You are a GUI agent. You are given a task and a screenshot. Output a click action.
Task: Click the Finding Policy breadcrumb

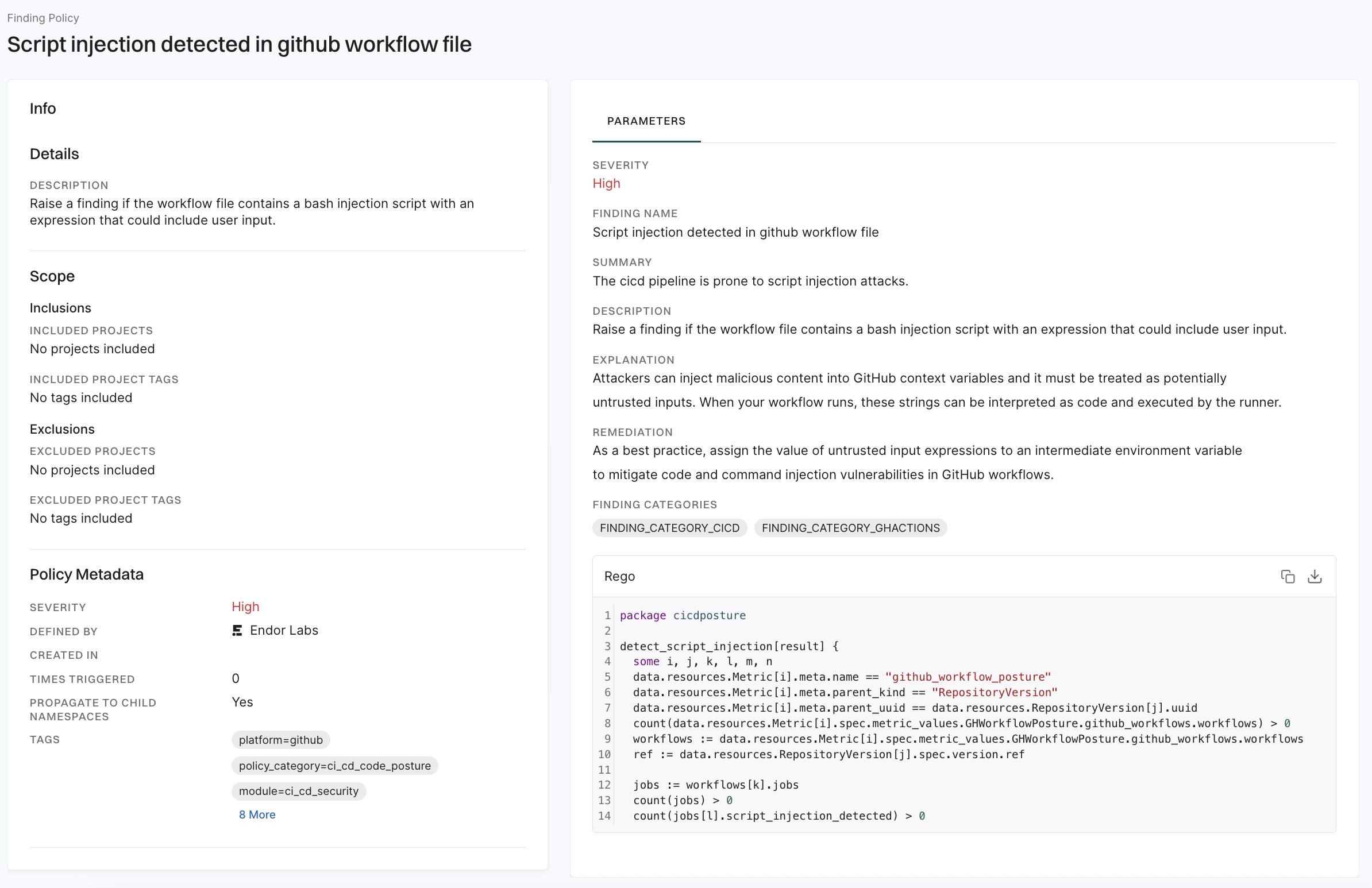click(43, 18)
